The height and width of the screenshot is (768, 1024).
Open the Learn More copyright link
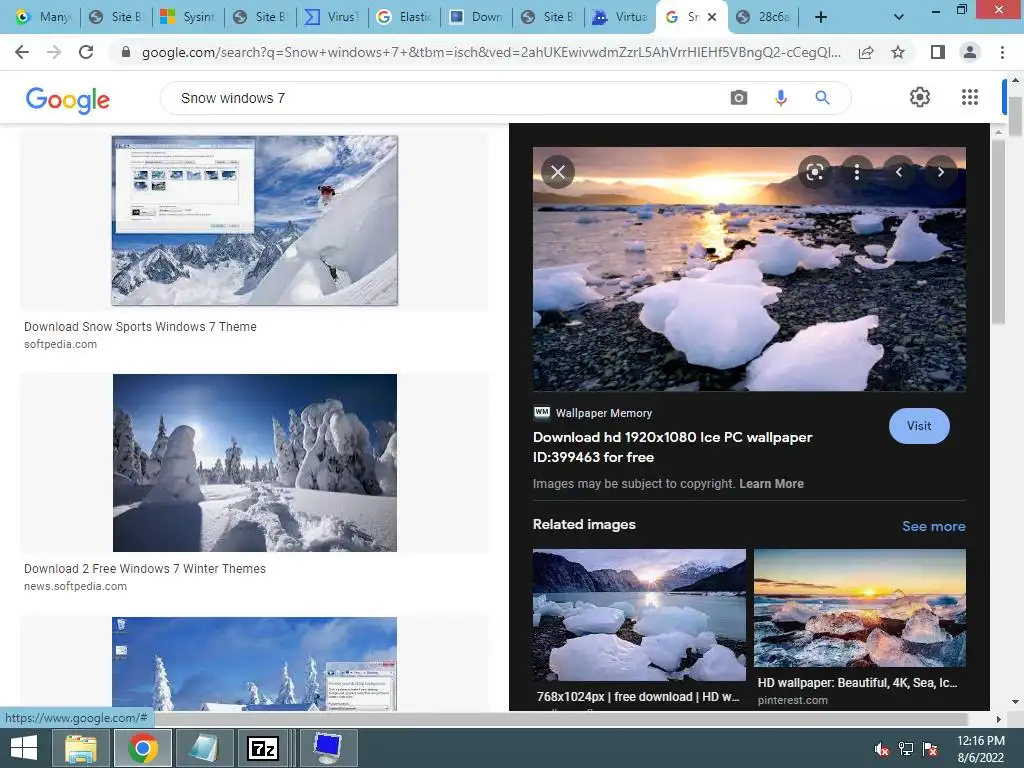tap(771, 484)
